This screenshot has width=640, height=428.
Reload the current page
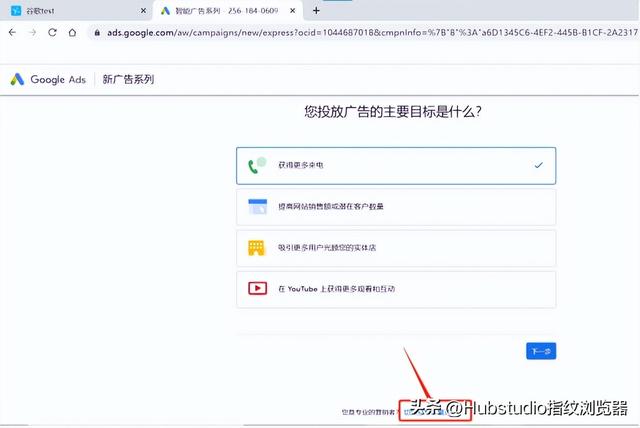[52, 33]
